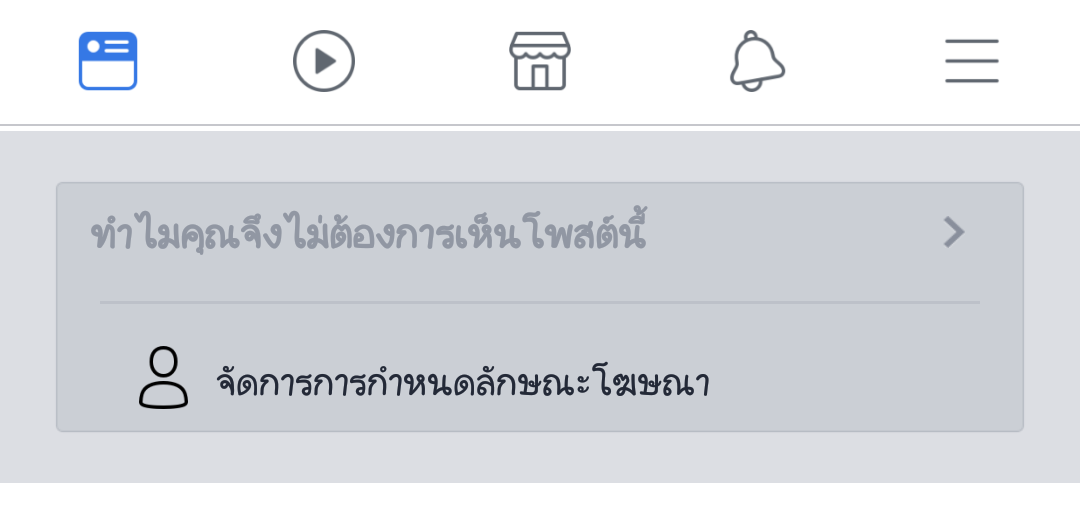Open more options from three-line menu

[x=972, y=61]
